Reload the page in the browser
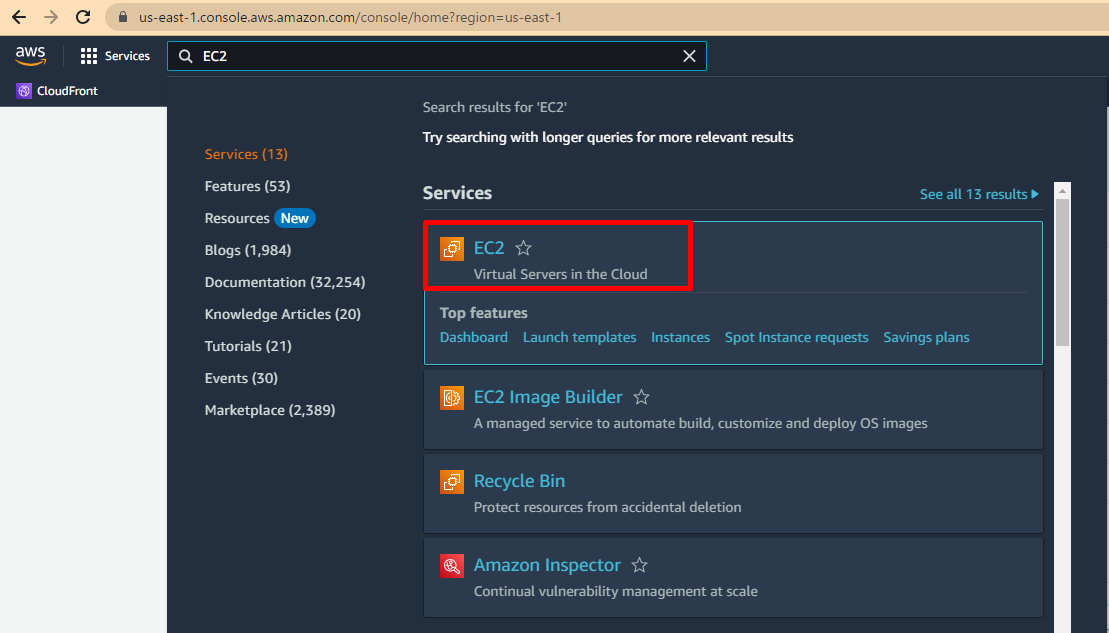This screenshot has height=633, width=1109. (x=83, y=17)
